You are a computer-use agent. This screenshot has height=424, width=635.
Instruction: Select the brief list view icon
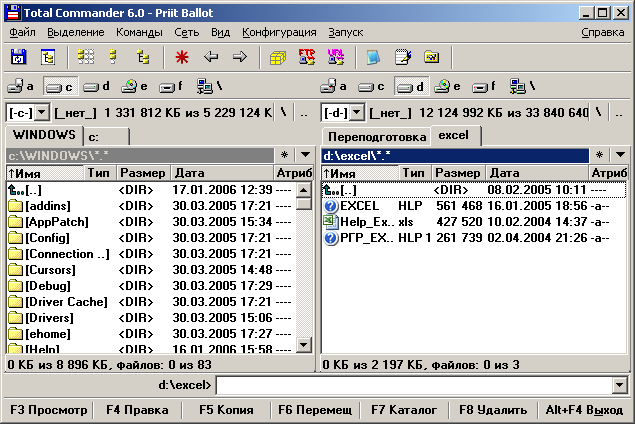coord(113,57)
